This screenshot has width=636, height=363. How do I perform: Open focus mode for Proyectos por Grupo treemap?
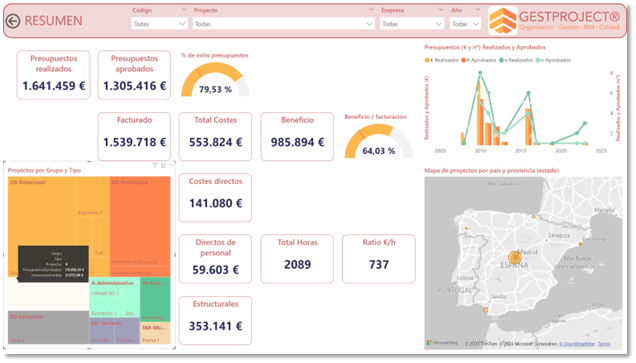pyautogui.click(x=163, y=165)
